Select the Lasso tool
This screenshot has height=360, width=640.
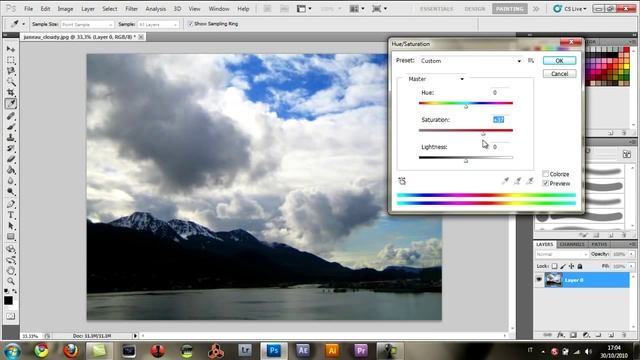11,71
